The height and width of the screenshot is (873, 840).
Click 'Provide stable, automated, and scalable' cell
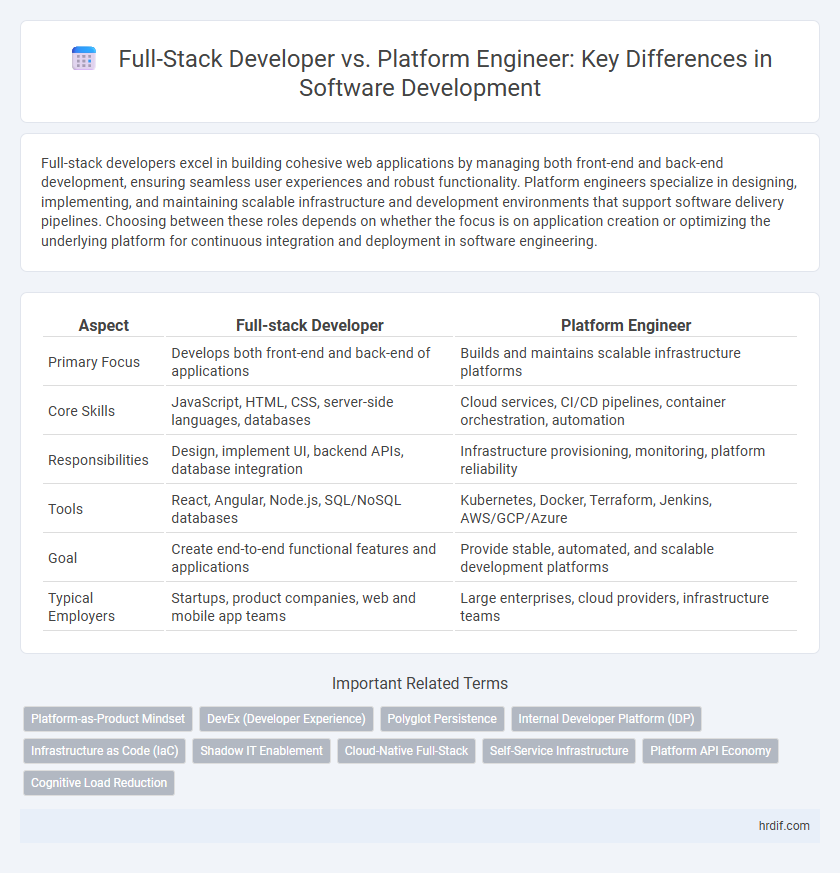[626, 558]
